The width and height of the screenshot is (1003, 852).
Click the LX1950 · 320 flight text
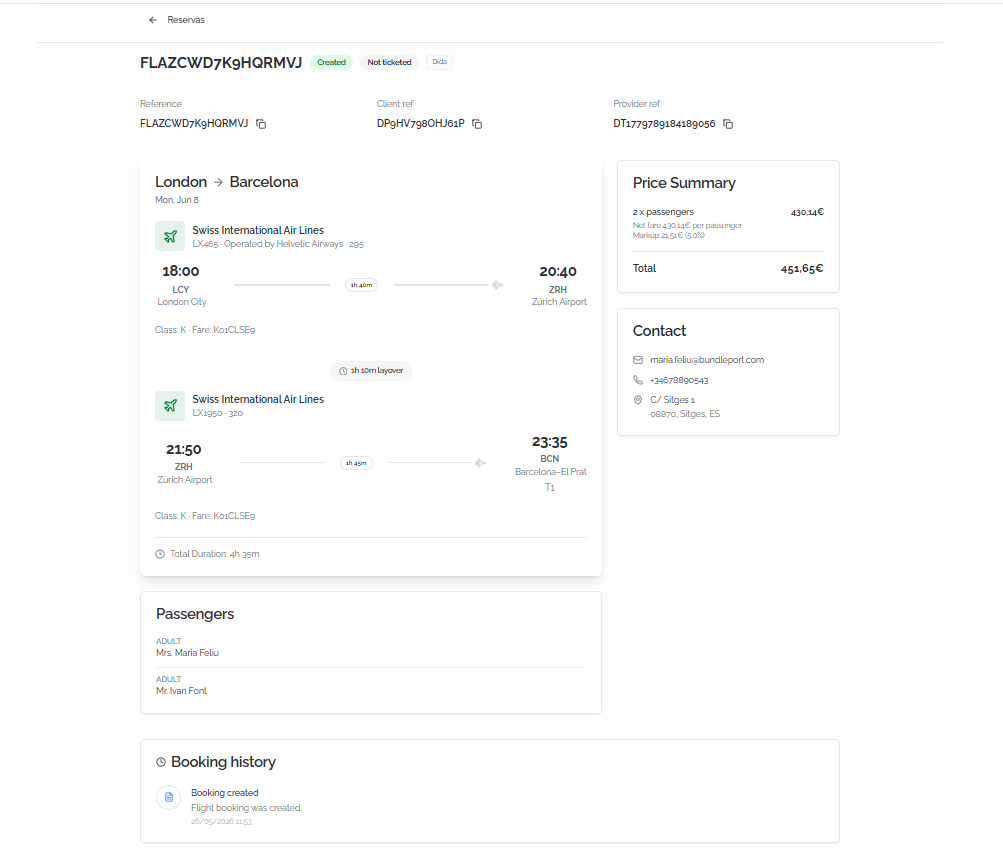click(217, 413)
